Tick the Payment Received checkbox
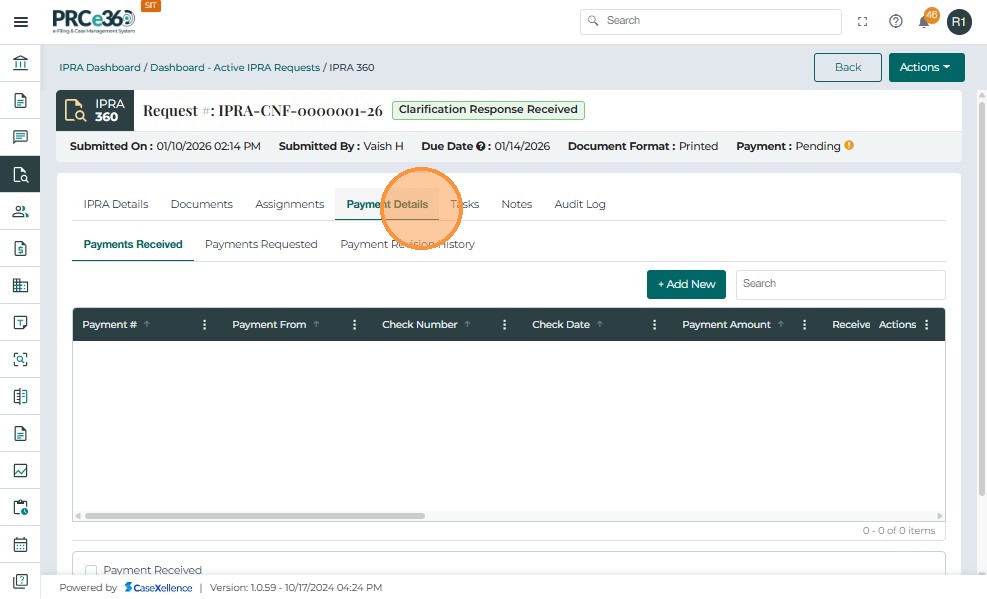The image size is (987, 599). click(x=91, y=570)
